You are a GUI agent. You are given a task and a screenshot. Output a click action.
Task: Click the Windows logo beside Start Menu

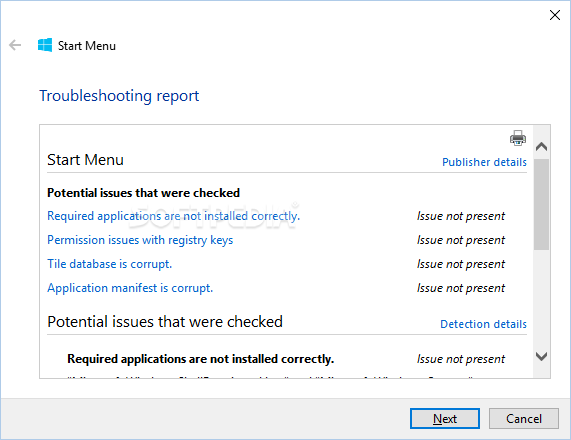point(45,45)
